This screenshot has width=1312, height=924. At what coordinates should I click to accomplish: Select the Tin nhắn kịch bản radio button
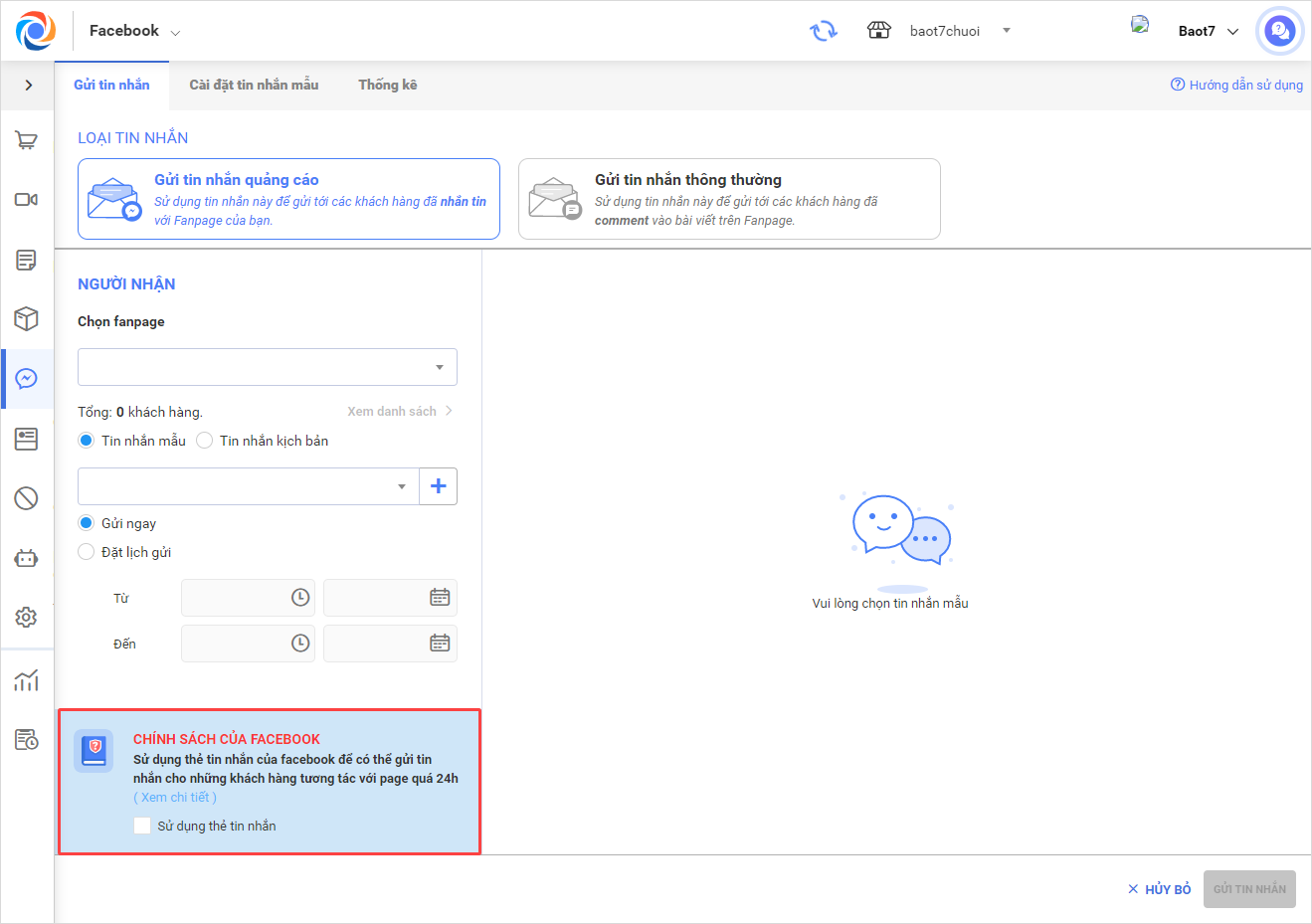205,441
